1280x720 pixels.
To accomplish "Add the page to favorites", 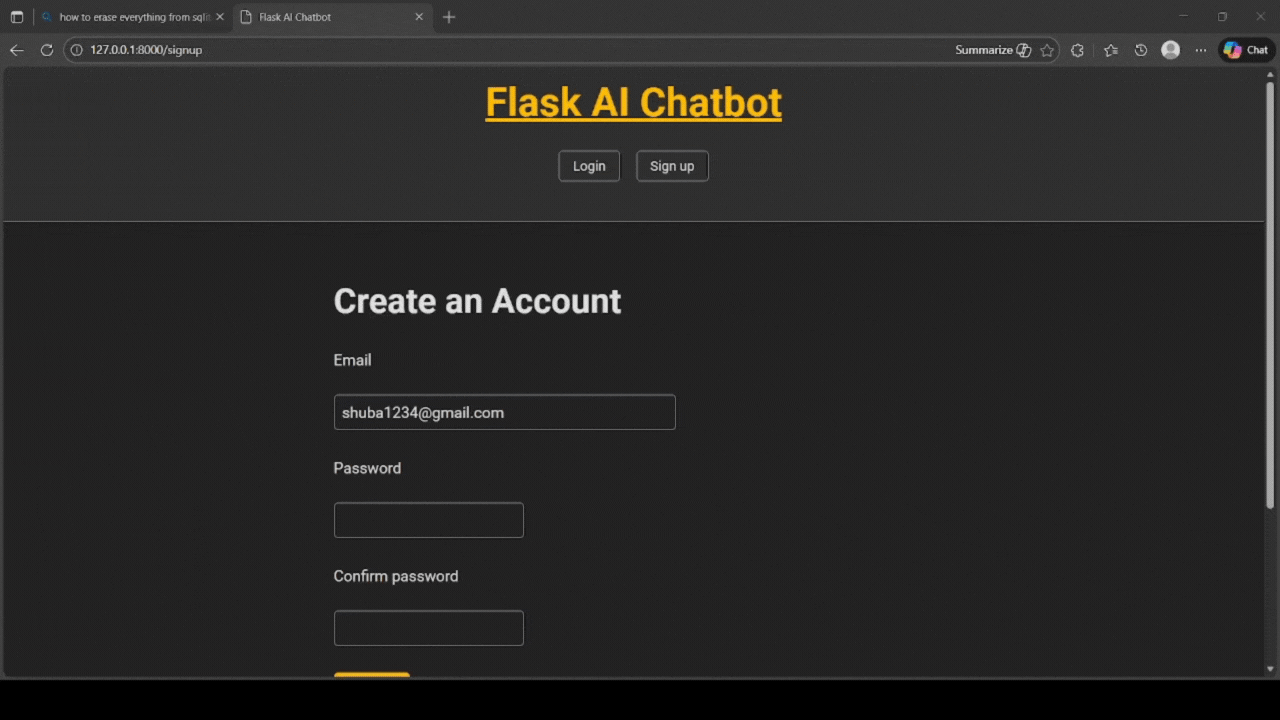I will 1047,49.
